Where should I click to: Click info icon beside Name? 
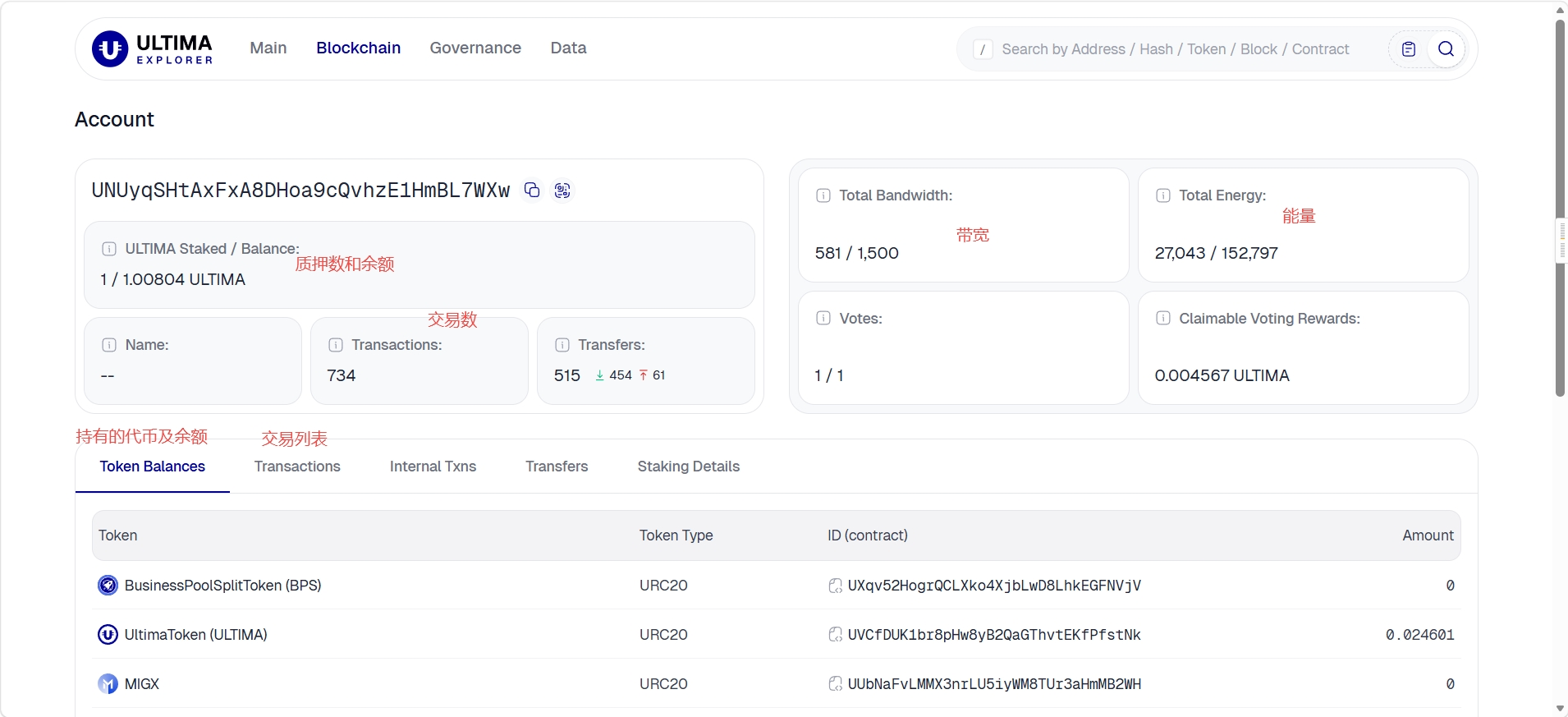click(x=109, y=345)
